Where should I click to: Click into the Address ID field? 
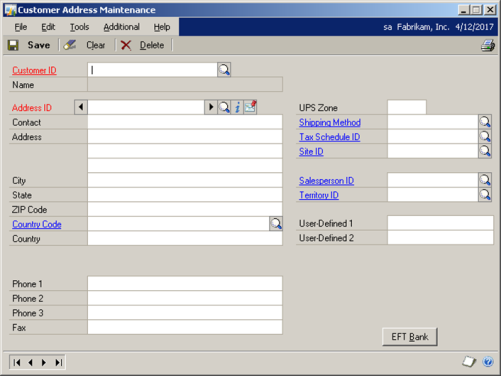click(146, 107)
